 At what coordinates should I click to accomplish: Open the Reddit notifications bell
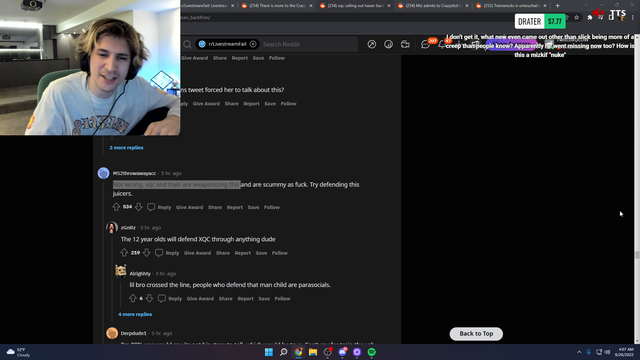point(442,44)
